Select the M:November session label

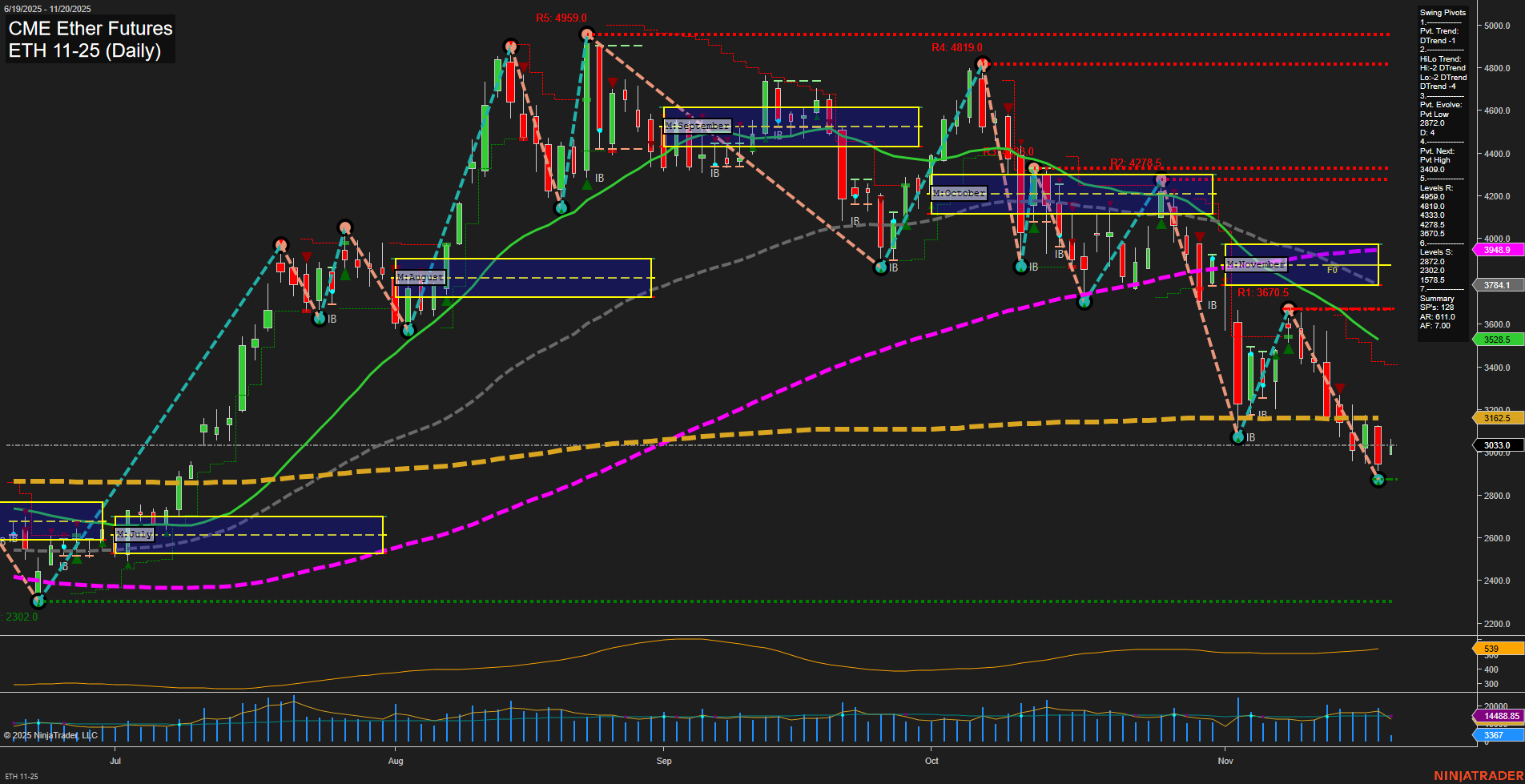tap(1255, 264)
